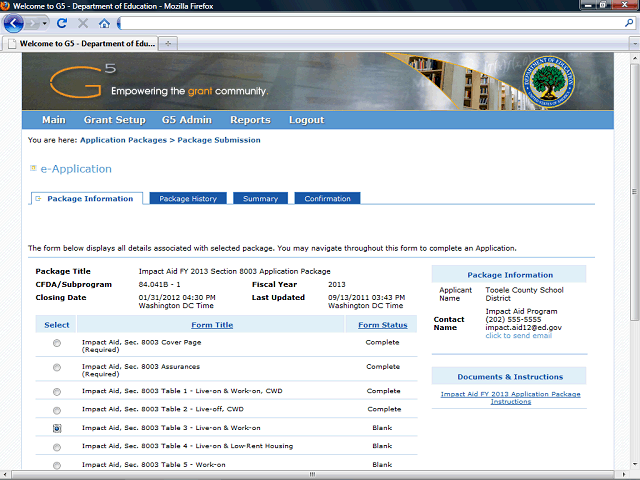Follow the Application Packages breadcrumb link
Screen dimensions: 640x480
(123, 140)
